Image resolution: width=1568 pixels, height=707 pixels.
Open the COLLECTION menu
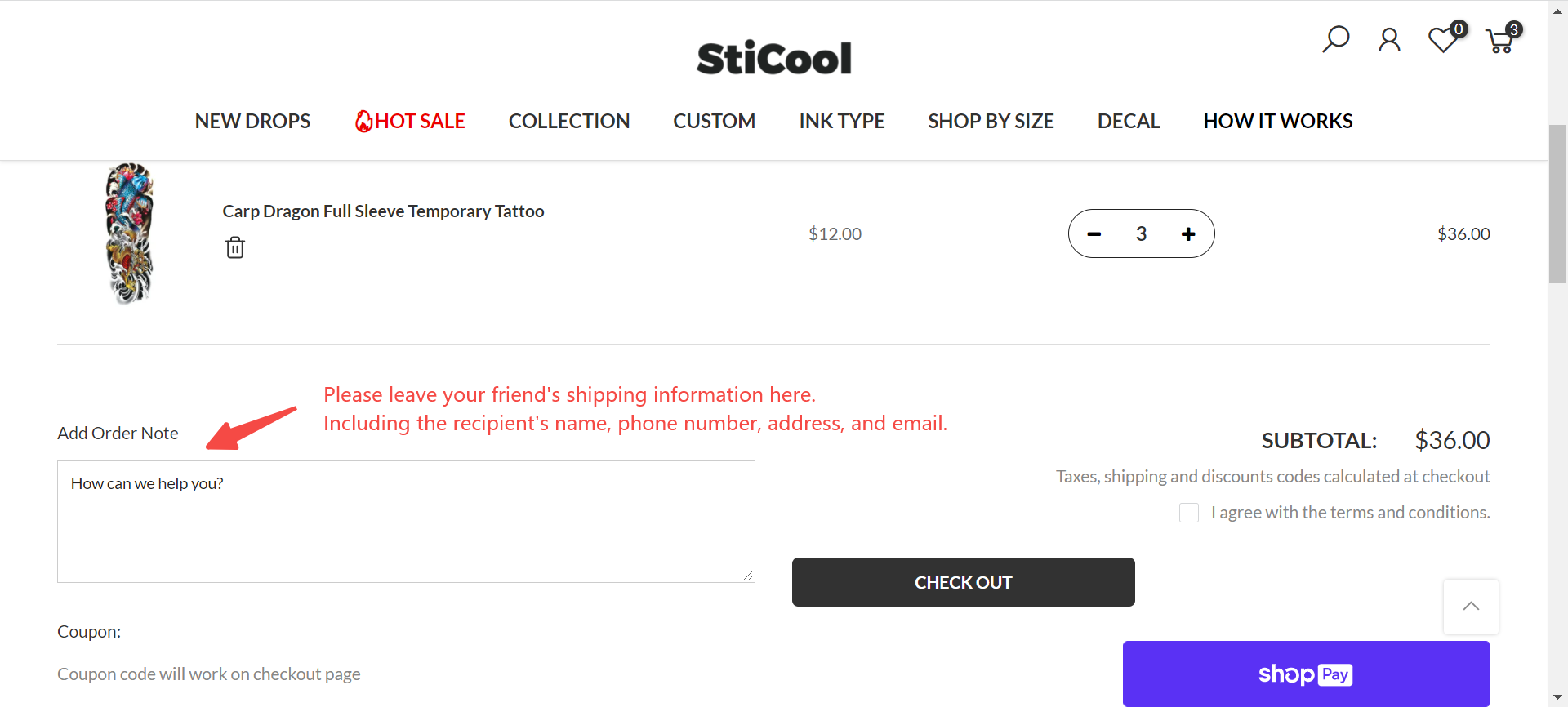569,121
